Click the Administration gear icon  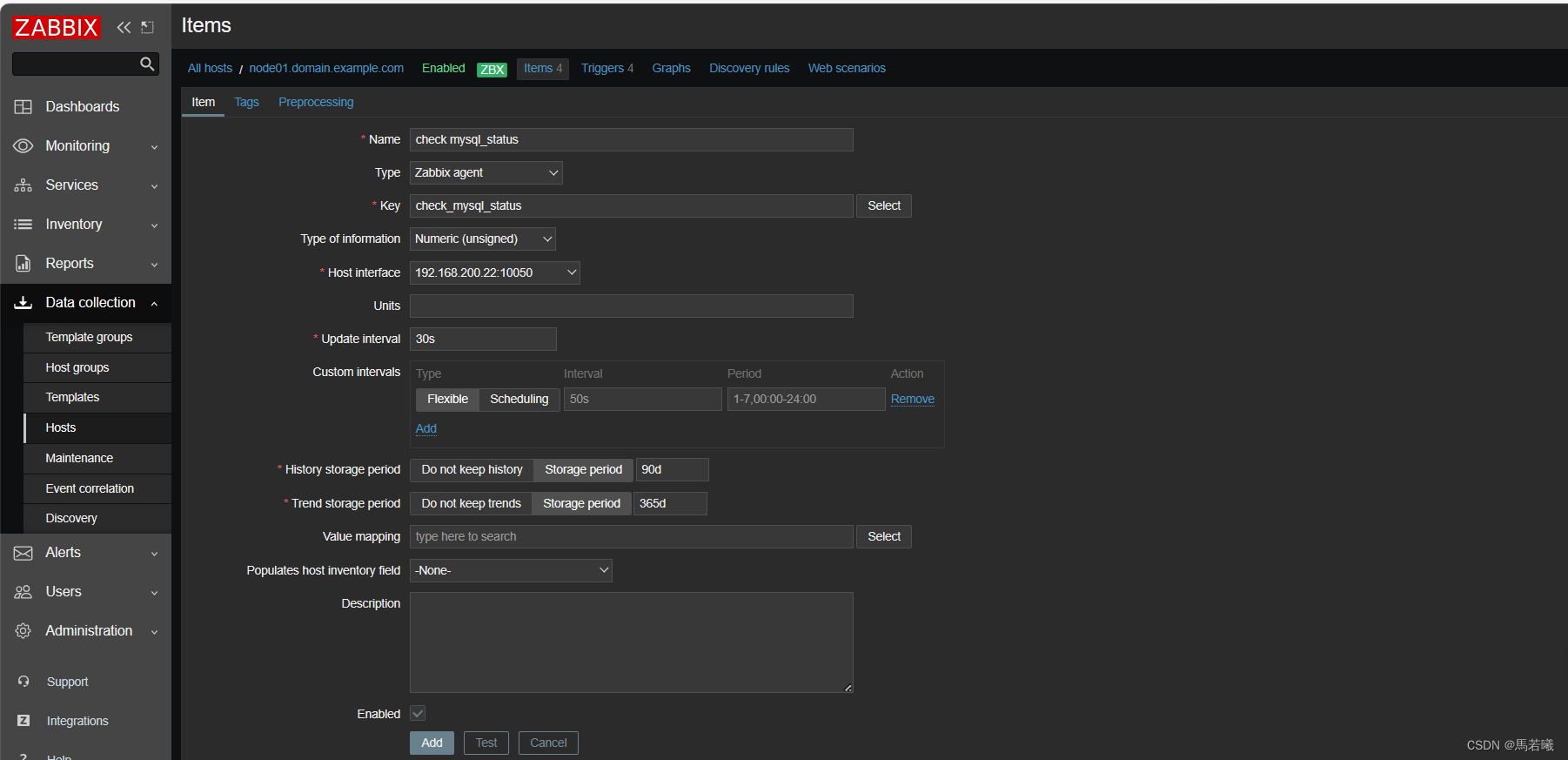23,630
